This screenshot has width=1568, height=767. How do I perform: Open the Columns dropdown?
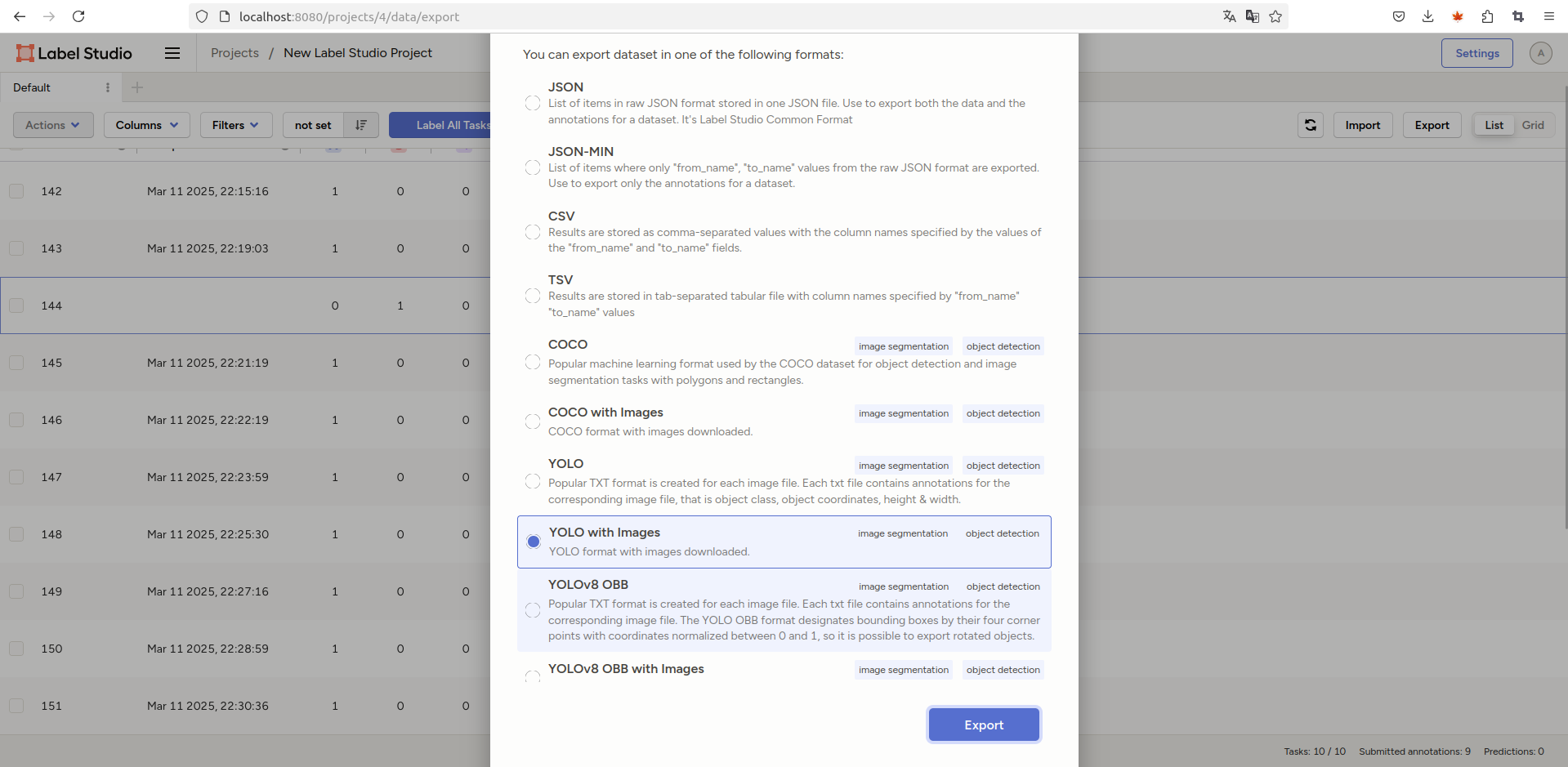(x=146, y=125)
